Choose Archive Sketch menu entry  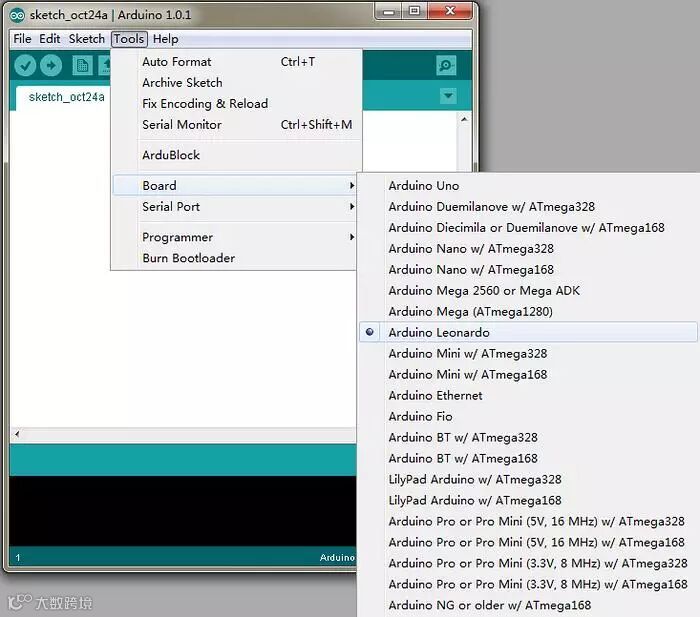237,83
